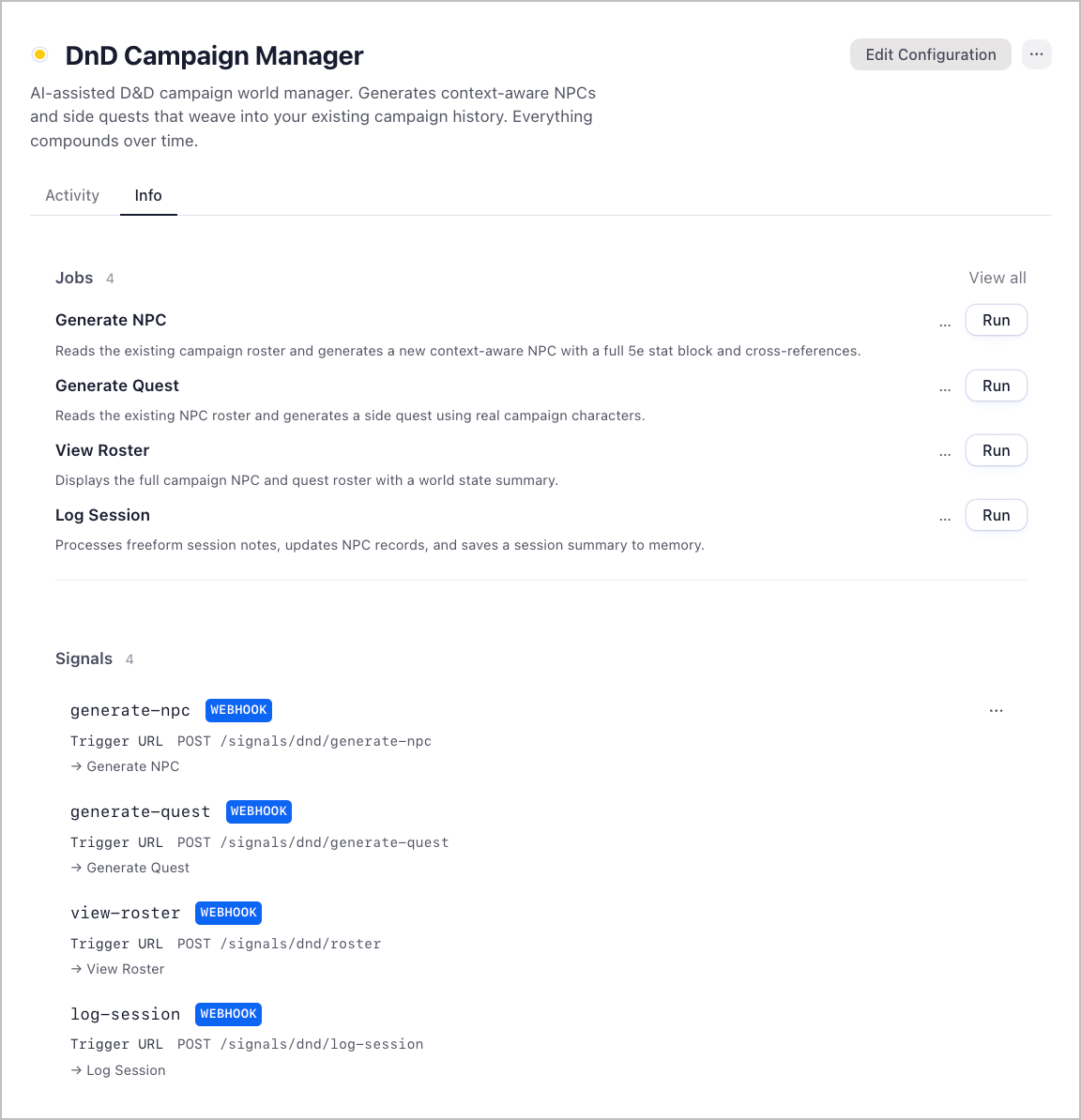Open ellipsis menu for Generate Quest job
This screenshot has height=1120, width=1081.
945,388
